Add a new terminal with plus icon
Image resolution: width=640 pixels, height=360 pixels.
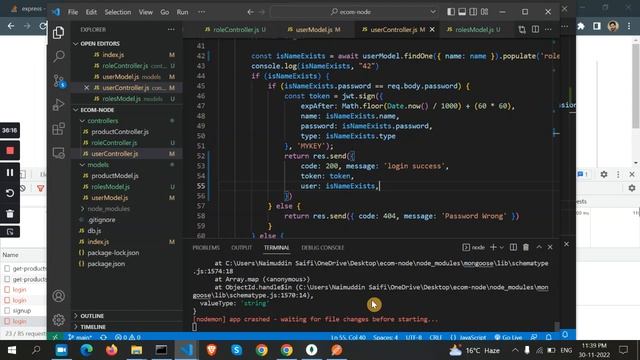pyautogui.click(x=493, y=247)
